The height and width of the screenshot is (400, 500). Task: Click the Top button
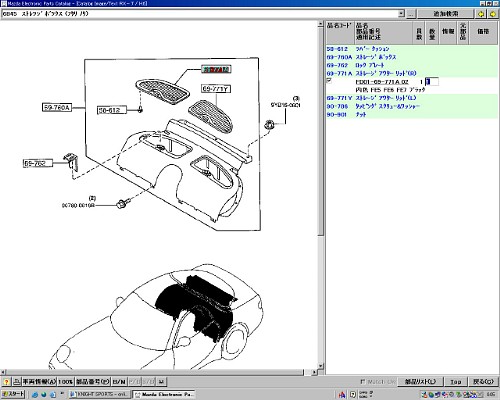pyautogui.click(x=456, y=382)
